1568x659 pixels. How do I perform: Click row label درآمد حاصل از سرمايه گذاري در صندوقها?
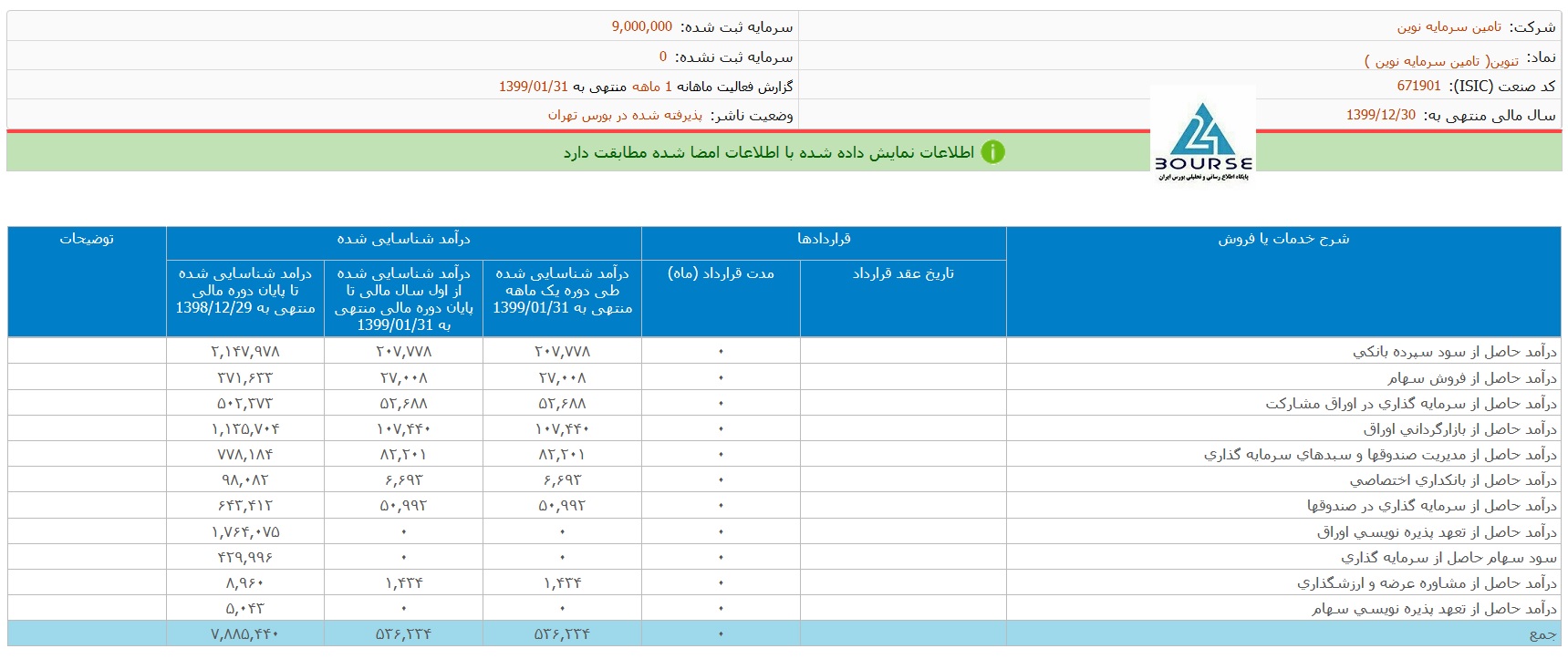(x=1432, y=505)
